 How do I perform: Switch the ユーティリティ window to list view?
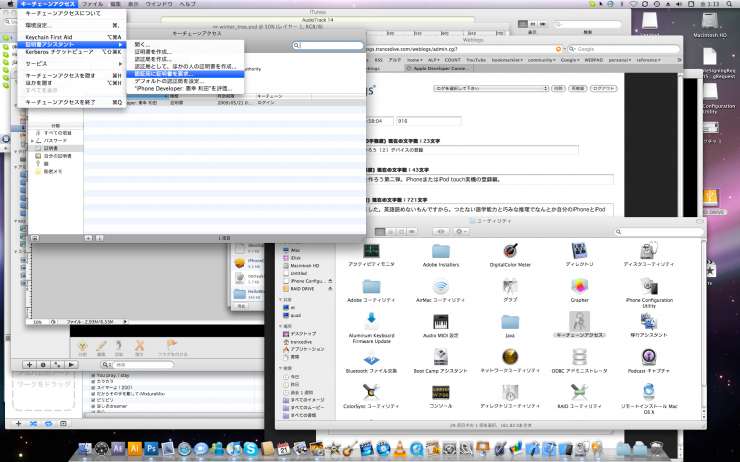click(391, 232)
